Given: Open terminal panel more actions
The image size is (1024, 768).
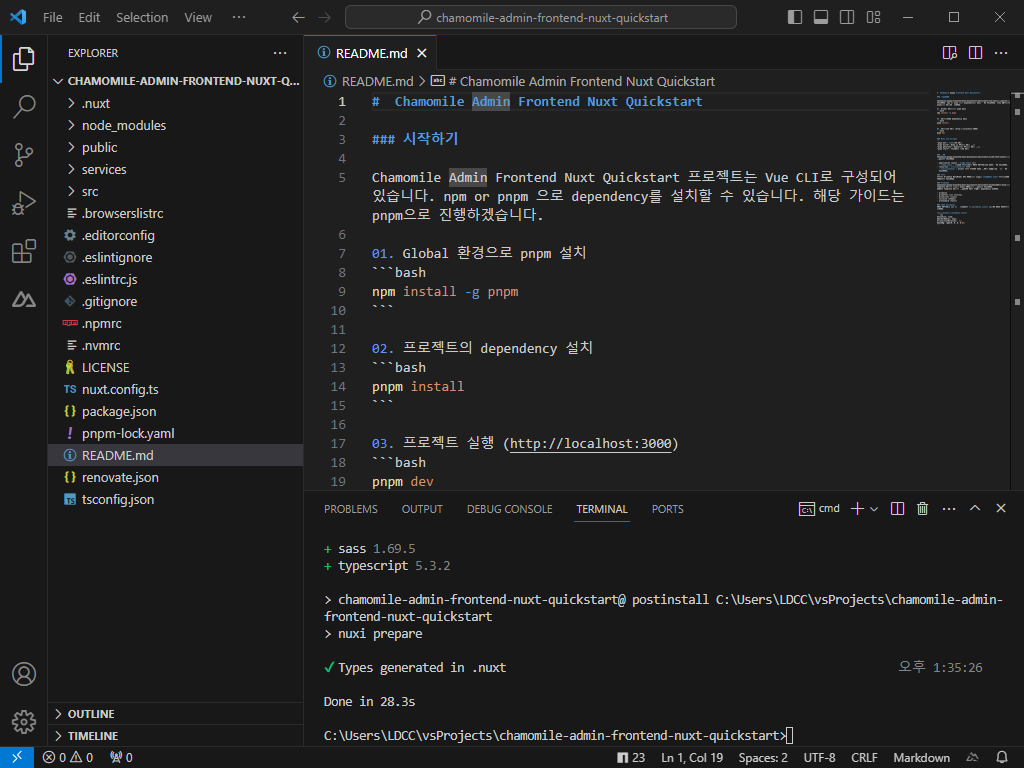Looking at the screenshot, I should tap(949, 509).
